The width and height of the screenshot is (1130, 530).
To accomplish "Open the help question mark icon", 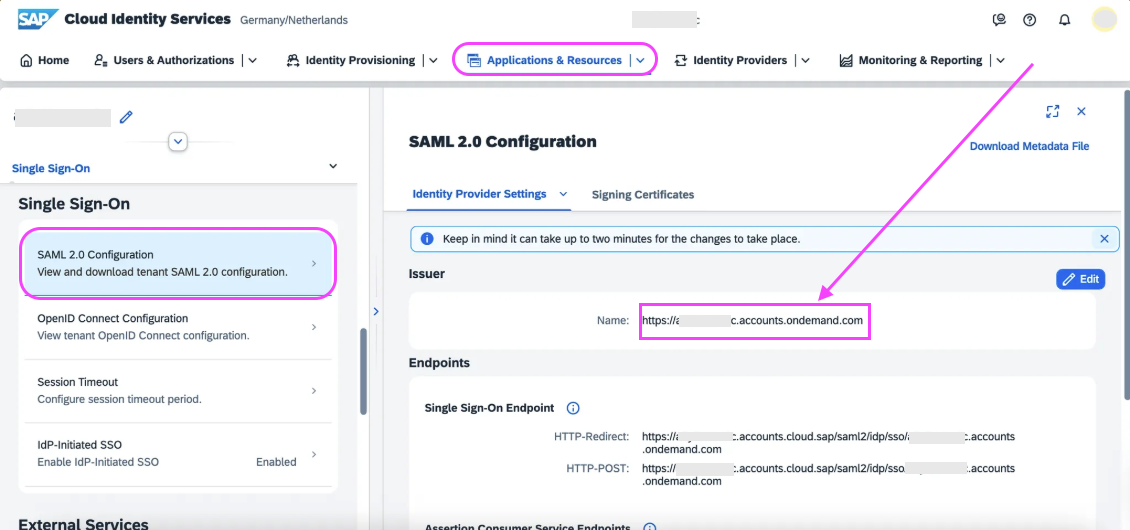I will pos(1030,19).
